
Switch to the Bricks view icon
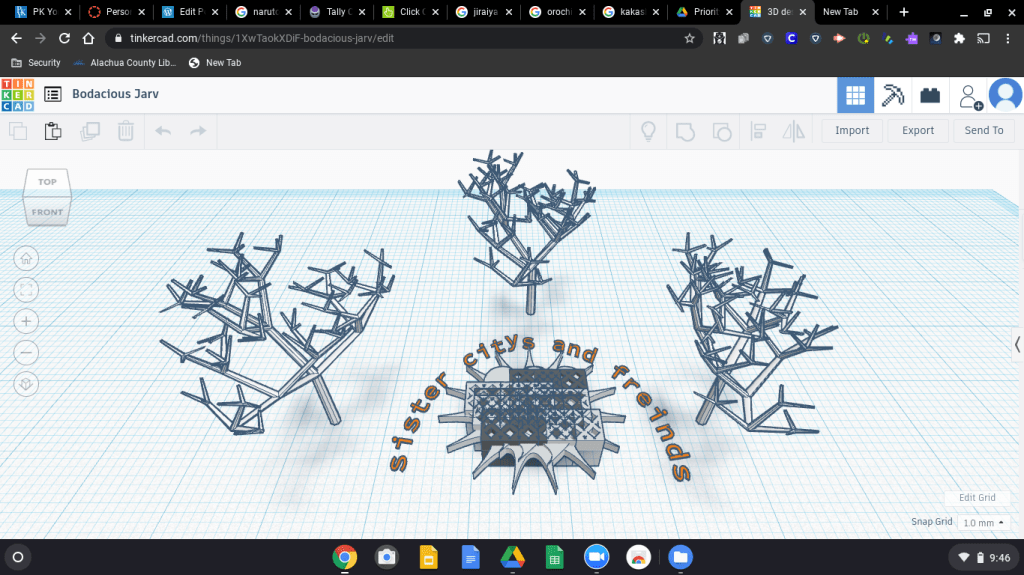pos(931,95)
